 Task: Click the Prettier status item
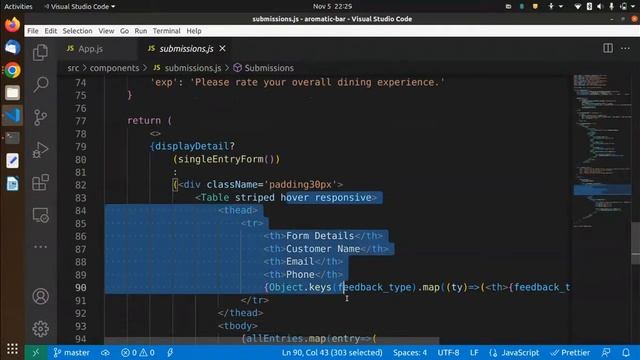570,353
